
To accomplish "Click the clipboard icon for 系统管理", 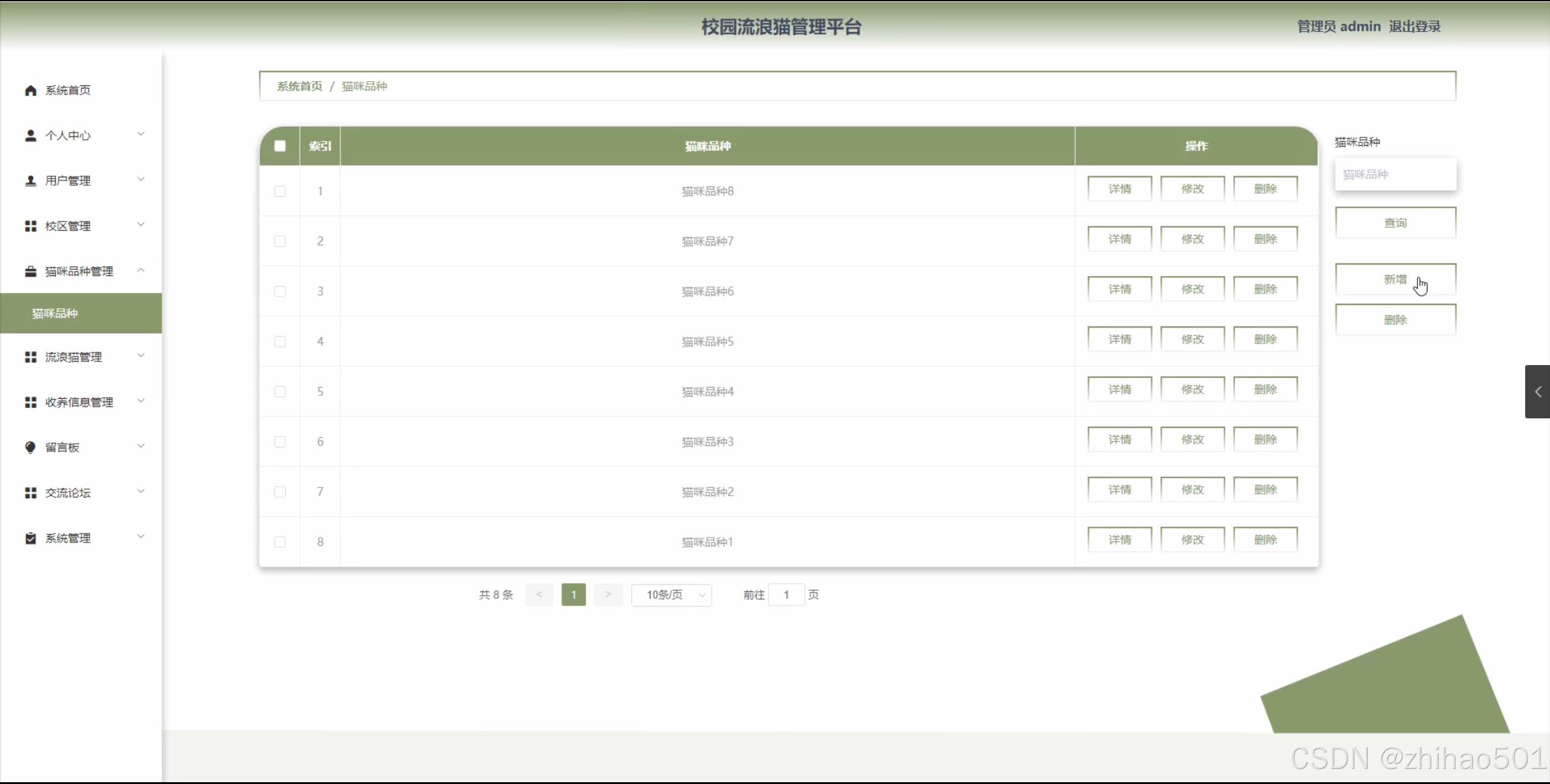I will 30,538.
